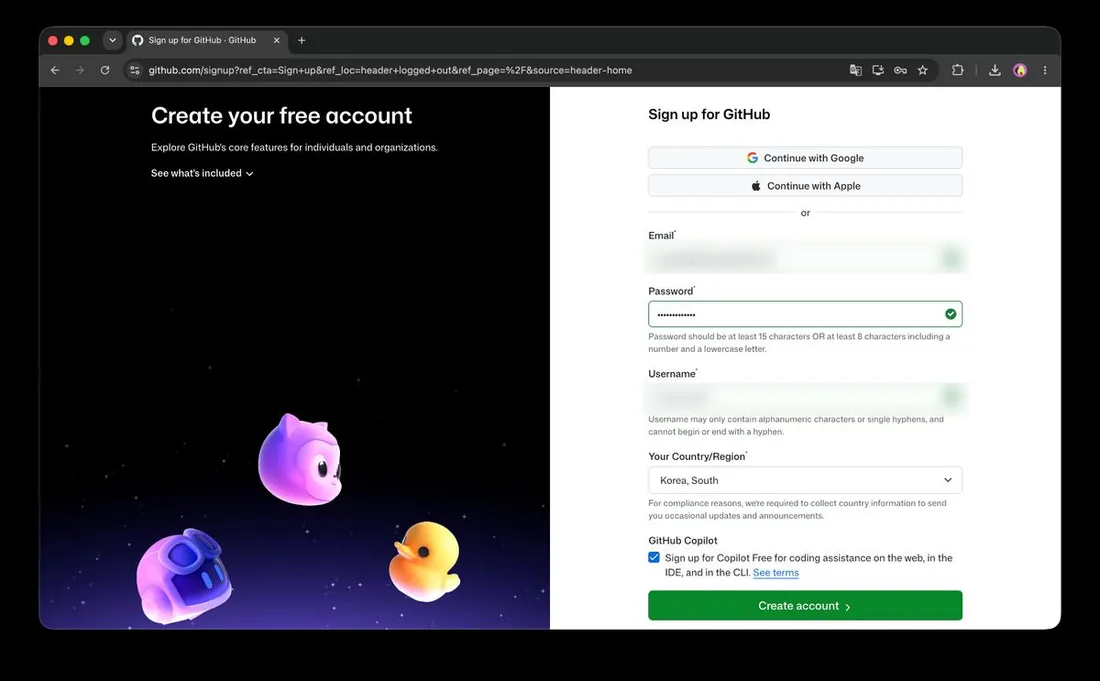The image size is (1100, 681).
Task: Click the address bar URL
Action: pos(390,70)
